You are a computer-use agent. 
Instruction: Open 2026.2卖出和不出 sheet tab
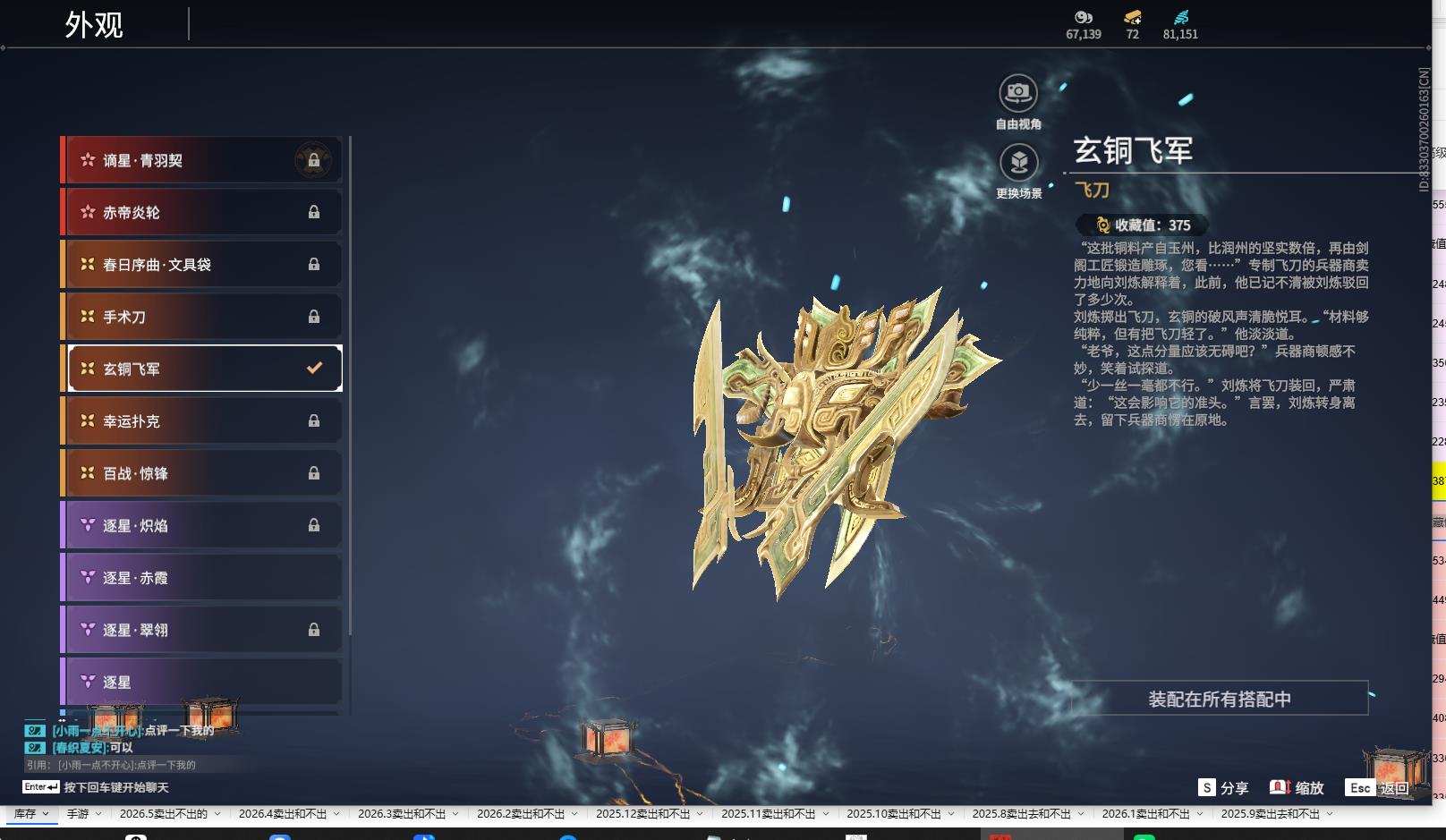(x=521, y=814)
